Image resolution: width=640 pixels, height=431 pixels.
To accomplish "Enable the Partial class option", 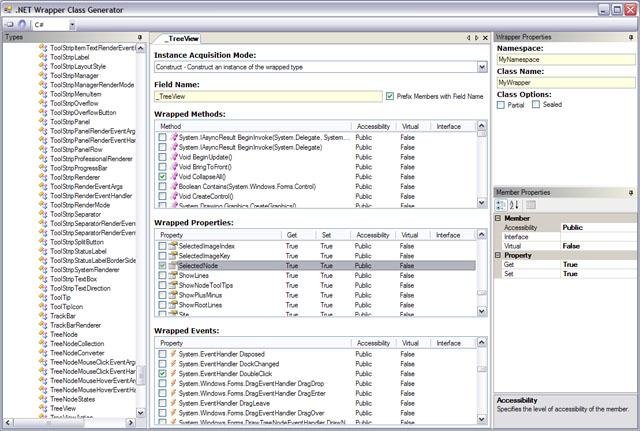I will 501,105.
